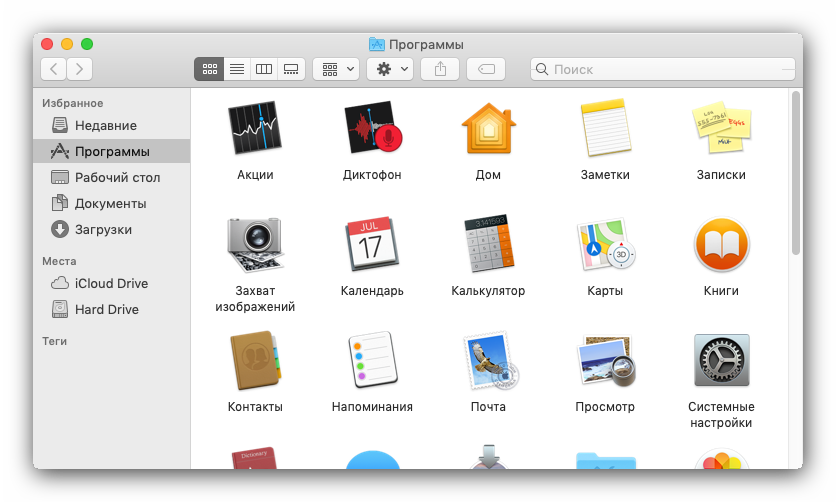This screenshot has height=502, width=836.
Task: Click the Калькулятор label text
Action: 488,291
